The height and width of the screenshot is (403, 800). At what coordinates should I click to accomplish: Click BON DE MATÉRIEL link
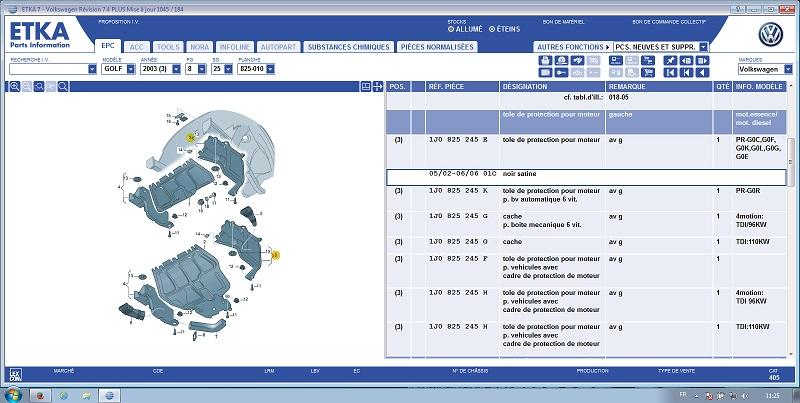tap(563, 22)
